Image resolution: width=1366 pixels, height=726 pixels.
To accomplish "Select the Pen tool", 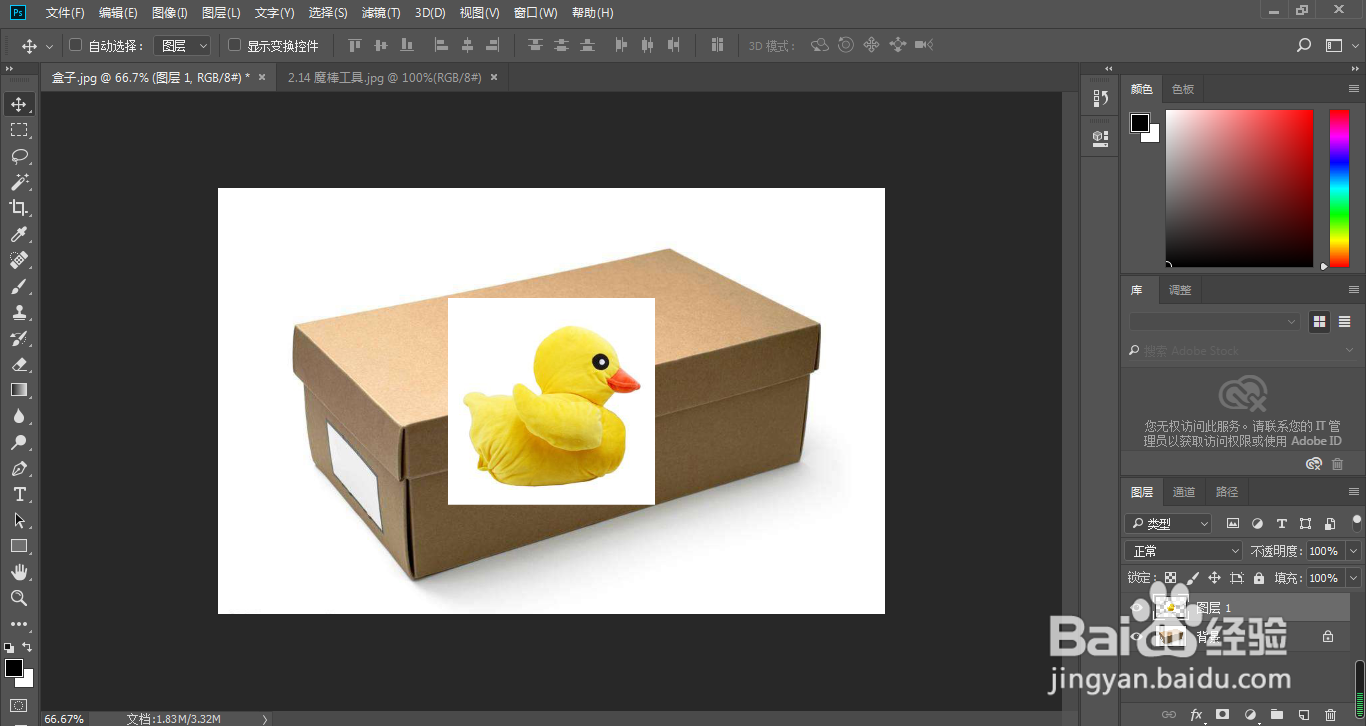I will [x=19, y=468].
